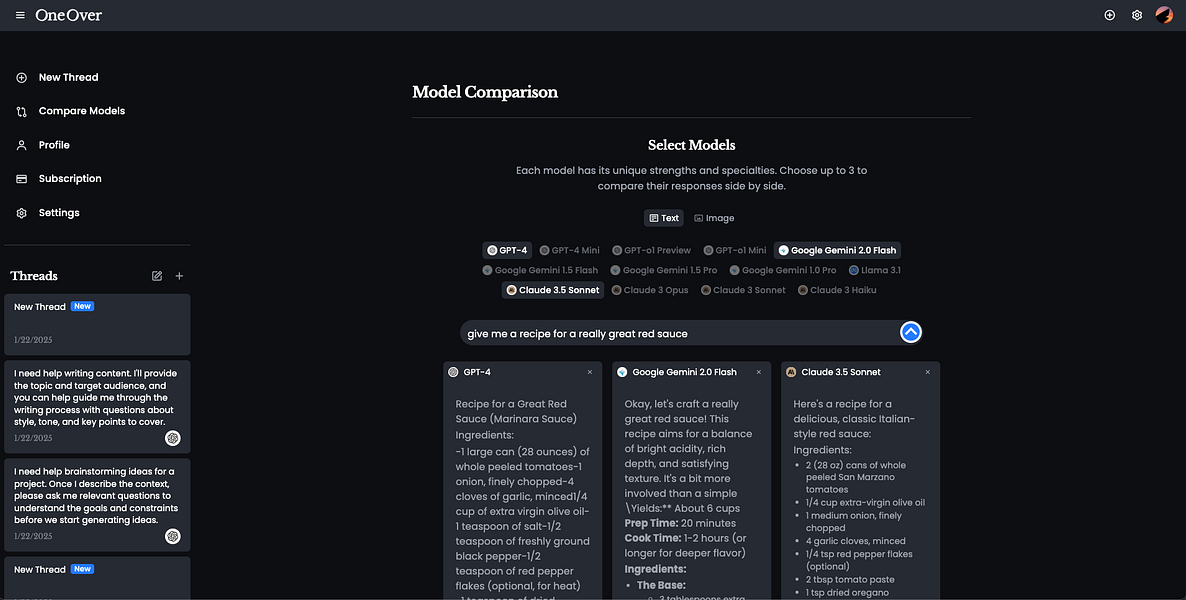1186x600 pixels.
Task: Deselect the Claude 3.5 Sonnet model chip
Action: [553, 290]
